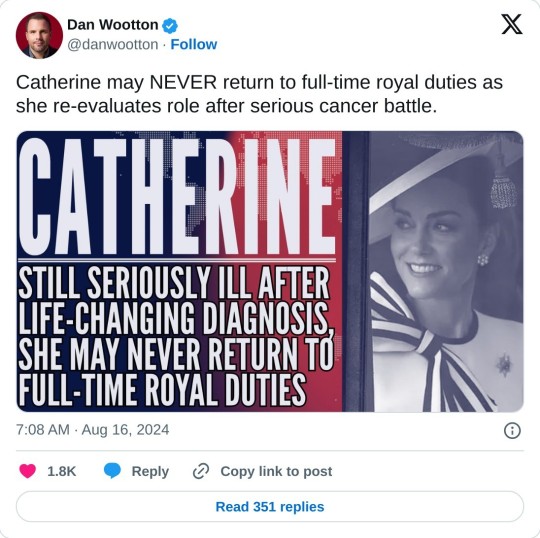The height and width of the screenshot is (538, 540).
Task: Click Copy link to post
Action: pos(276,471)
